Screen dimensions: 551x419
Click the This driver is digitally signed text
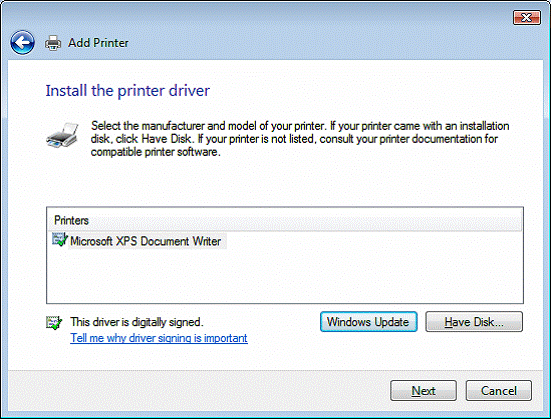[x=137, y=322]
